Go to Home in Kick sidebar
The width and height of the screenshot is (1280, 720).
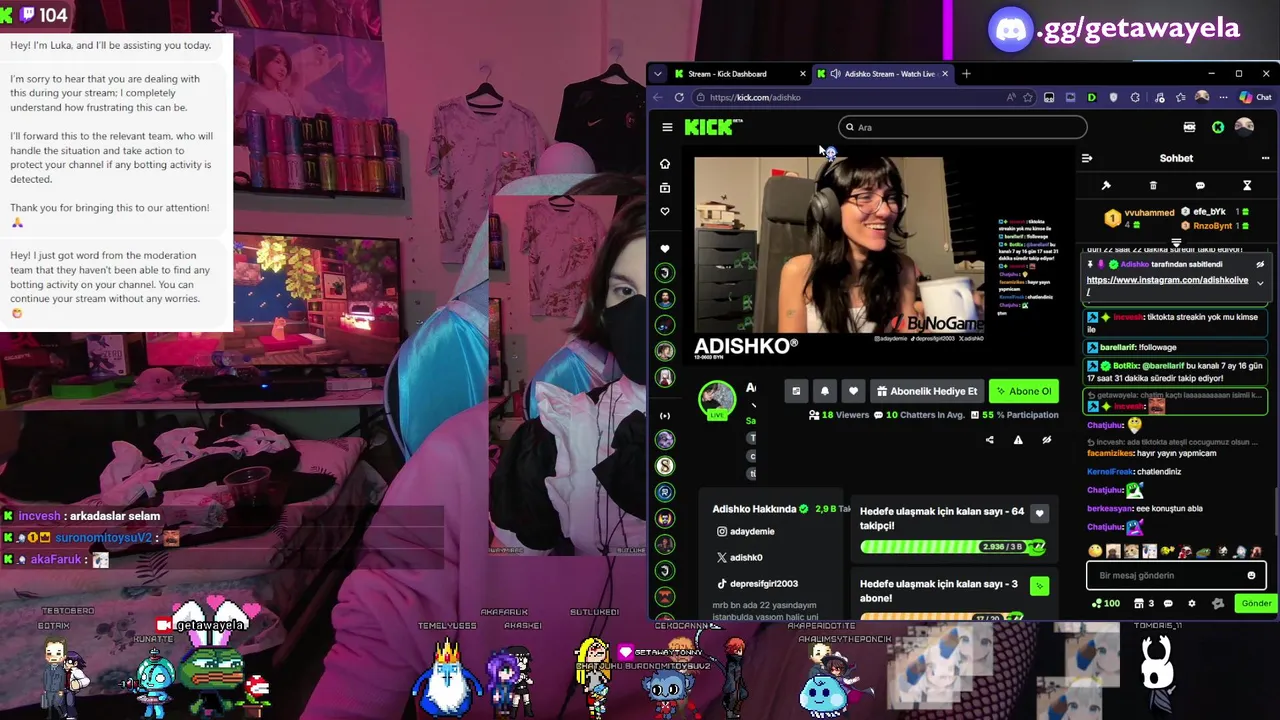(665, 164)
